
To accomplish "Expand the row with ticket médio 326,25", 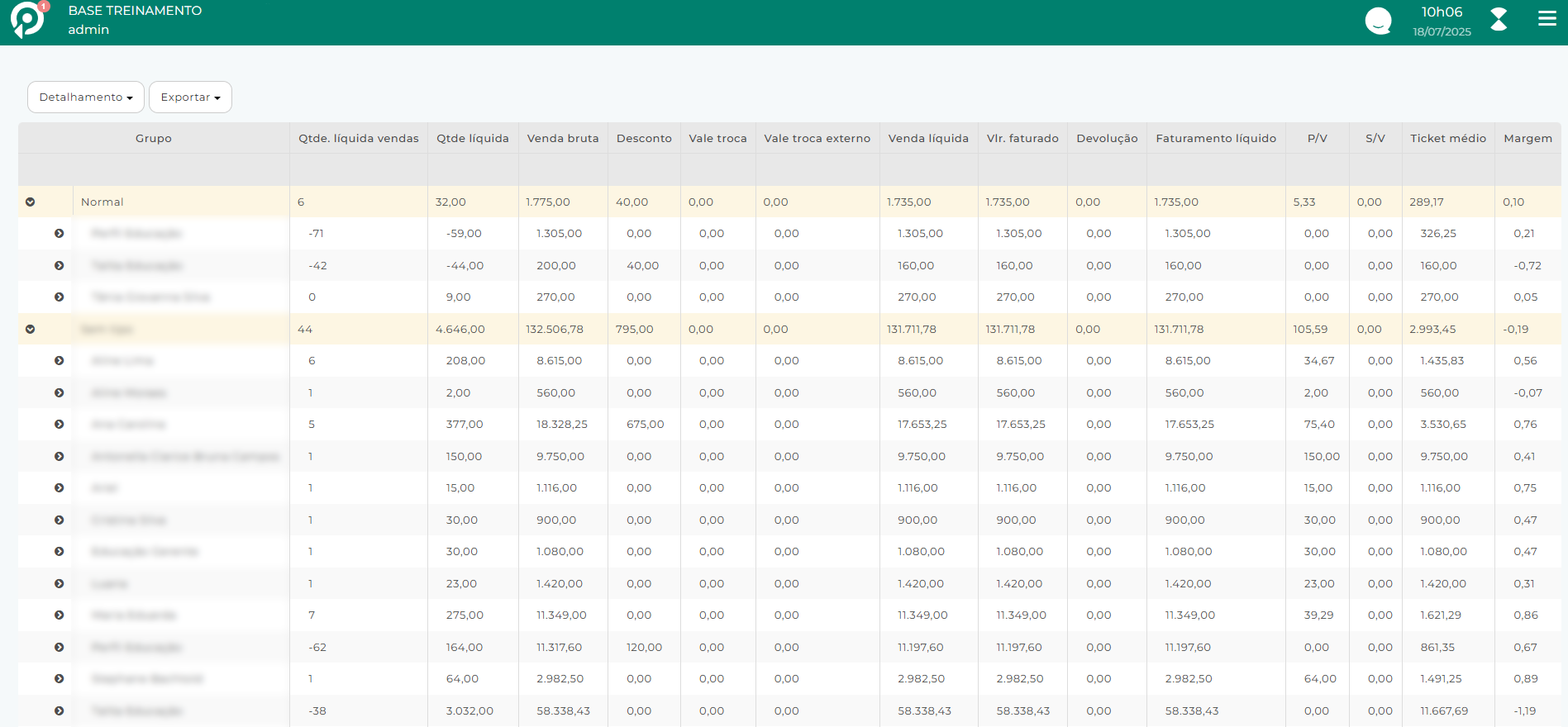I will [x=59, y=234].
